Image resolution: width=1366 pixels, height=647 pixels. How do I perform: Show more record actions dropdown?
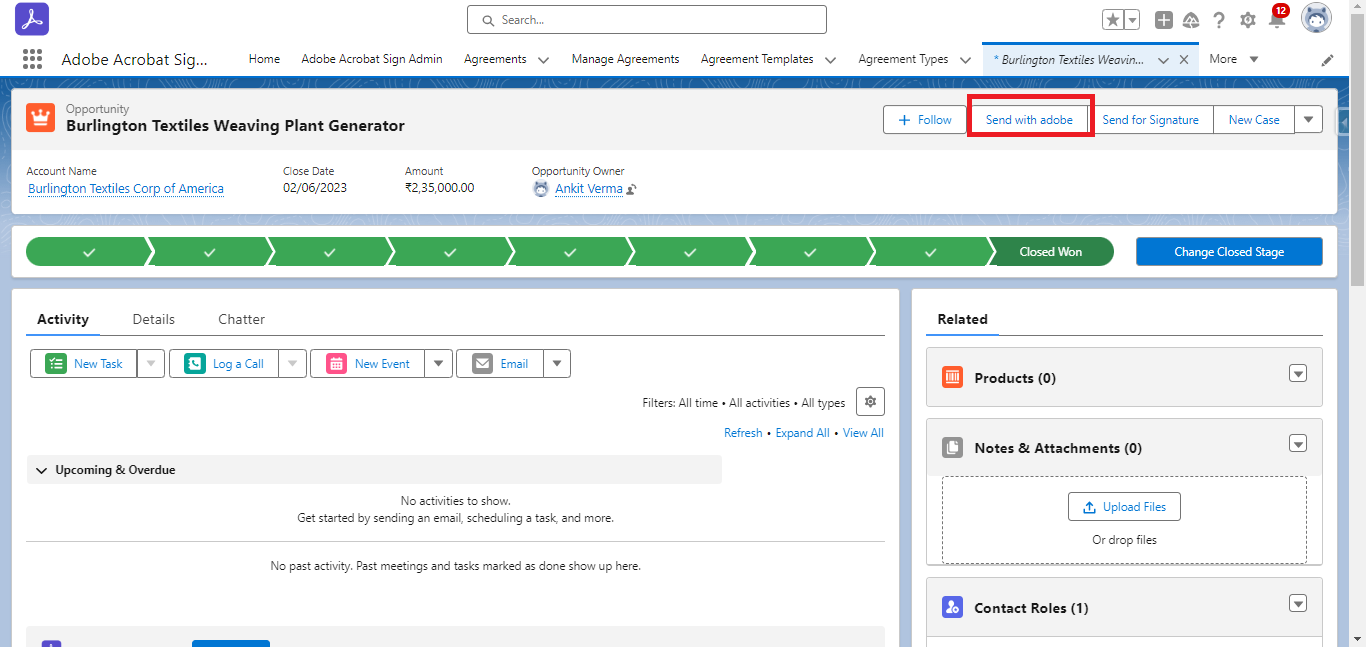(x=1309, y=120)
